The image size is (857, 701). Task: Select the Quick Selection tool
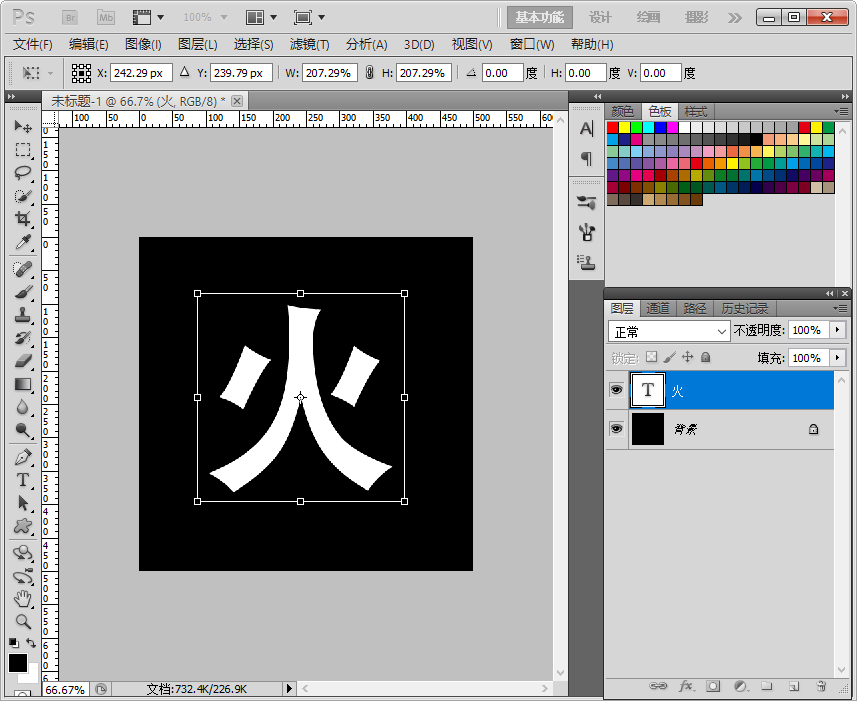click(x=22, y=196)
